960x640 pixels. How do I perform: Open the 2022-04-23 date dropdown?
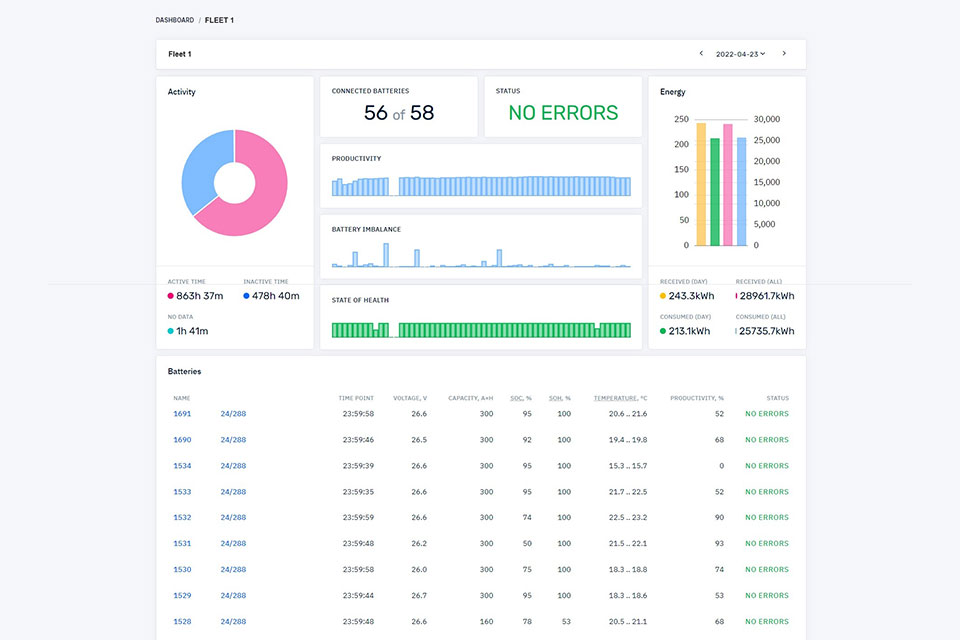(x=741, y=54)
